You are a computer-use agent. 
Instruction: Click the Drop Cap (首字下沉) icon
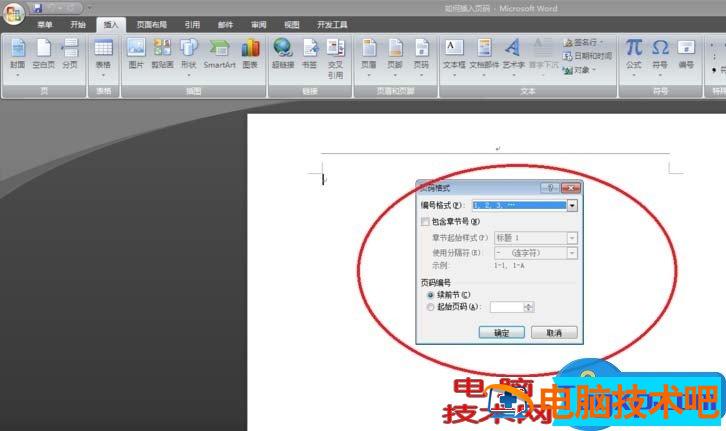pyautogui.click(x=544, y=55)
